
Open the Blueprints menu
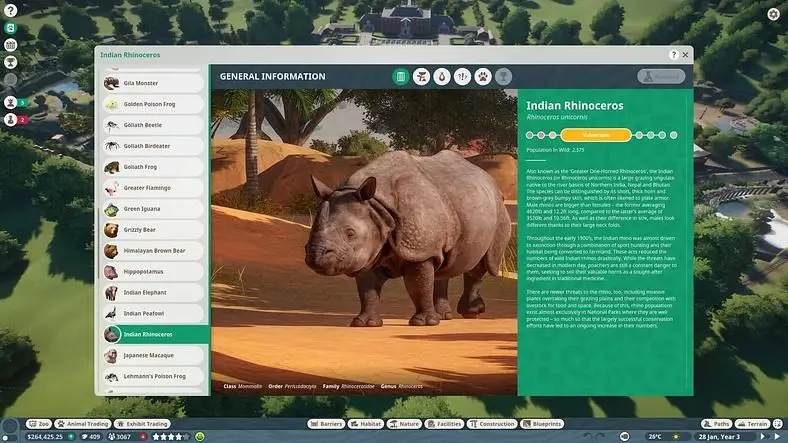click(542, 424)
